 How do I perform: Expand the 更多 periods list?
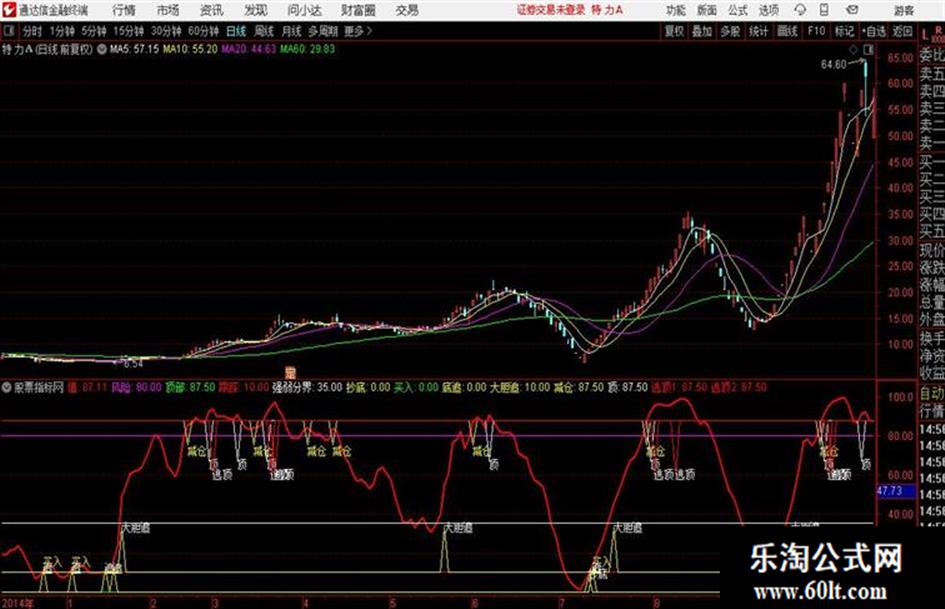pyautogui.click(x=358, y=31)
